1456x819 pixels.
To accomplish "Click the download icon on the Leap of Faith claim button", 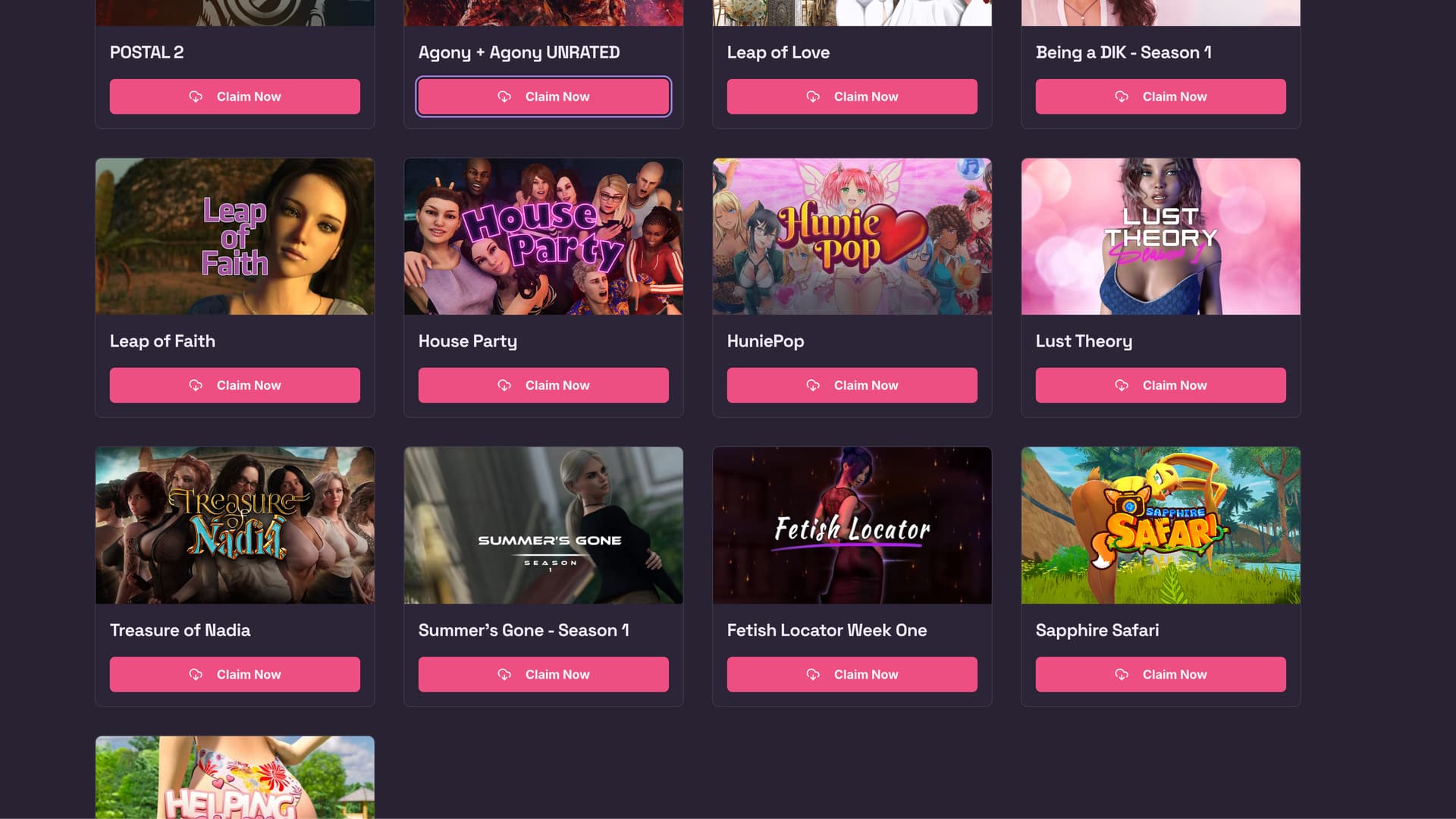I will 196,385.
